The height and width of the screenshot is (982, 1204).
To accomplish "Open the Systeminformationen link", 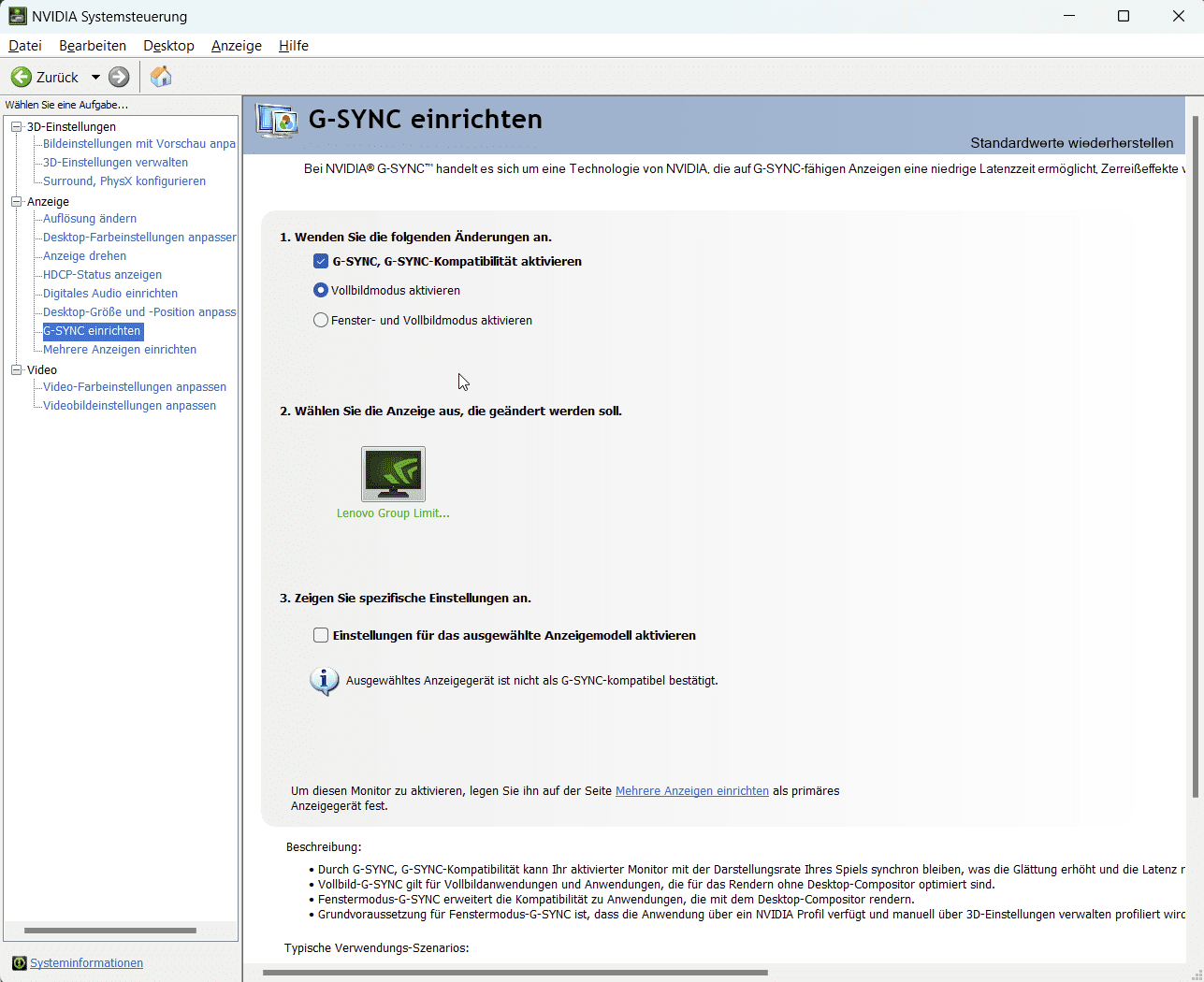I will (x=86, y=963).
